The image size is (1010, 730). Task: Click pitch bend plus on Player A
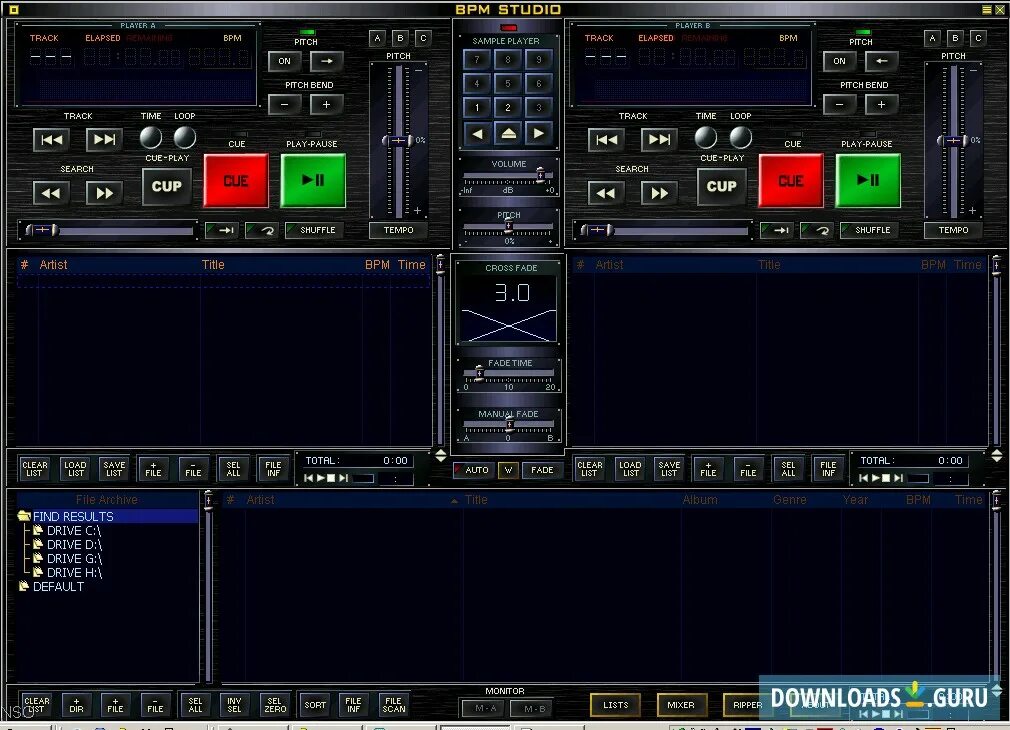327,104
